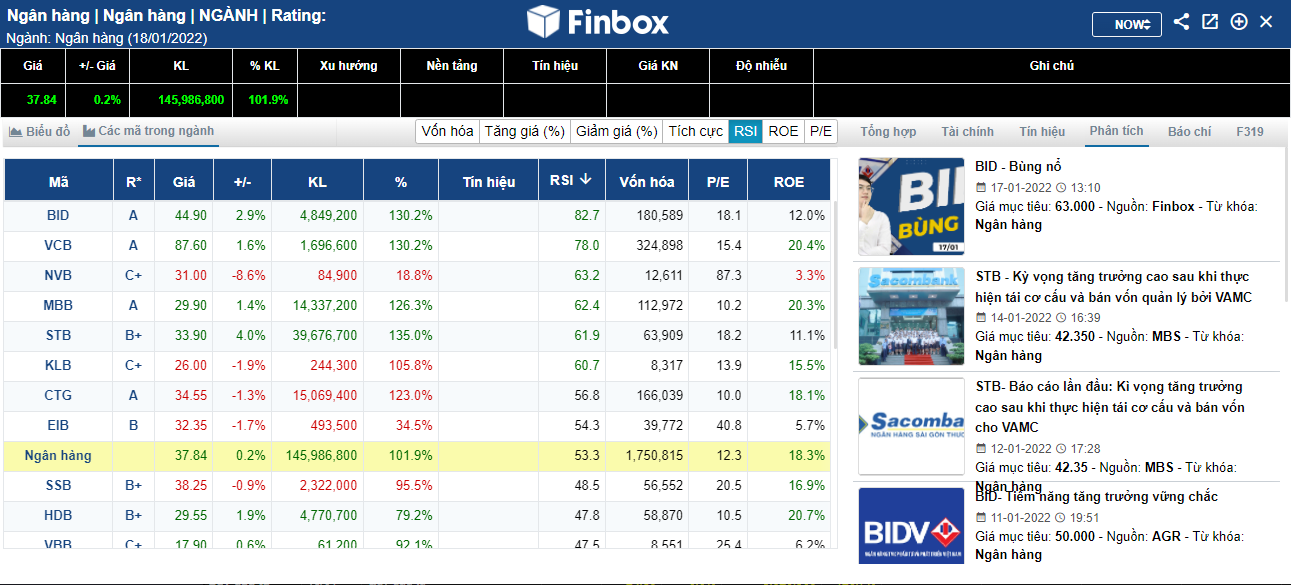Open HDB ticker in table

[58, 515]
